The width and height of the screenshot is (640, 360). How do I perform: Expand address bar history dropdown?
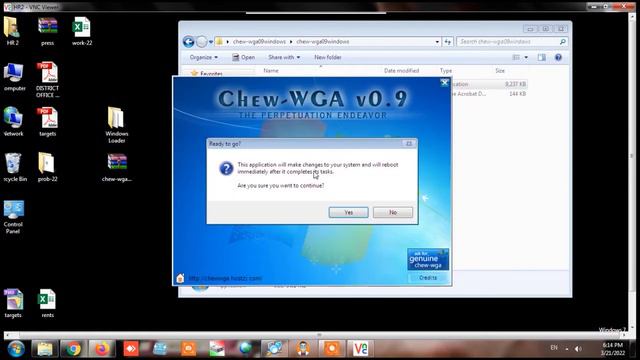coord(437,42)
